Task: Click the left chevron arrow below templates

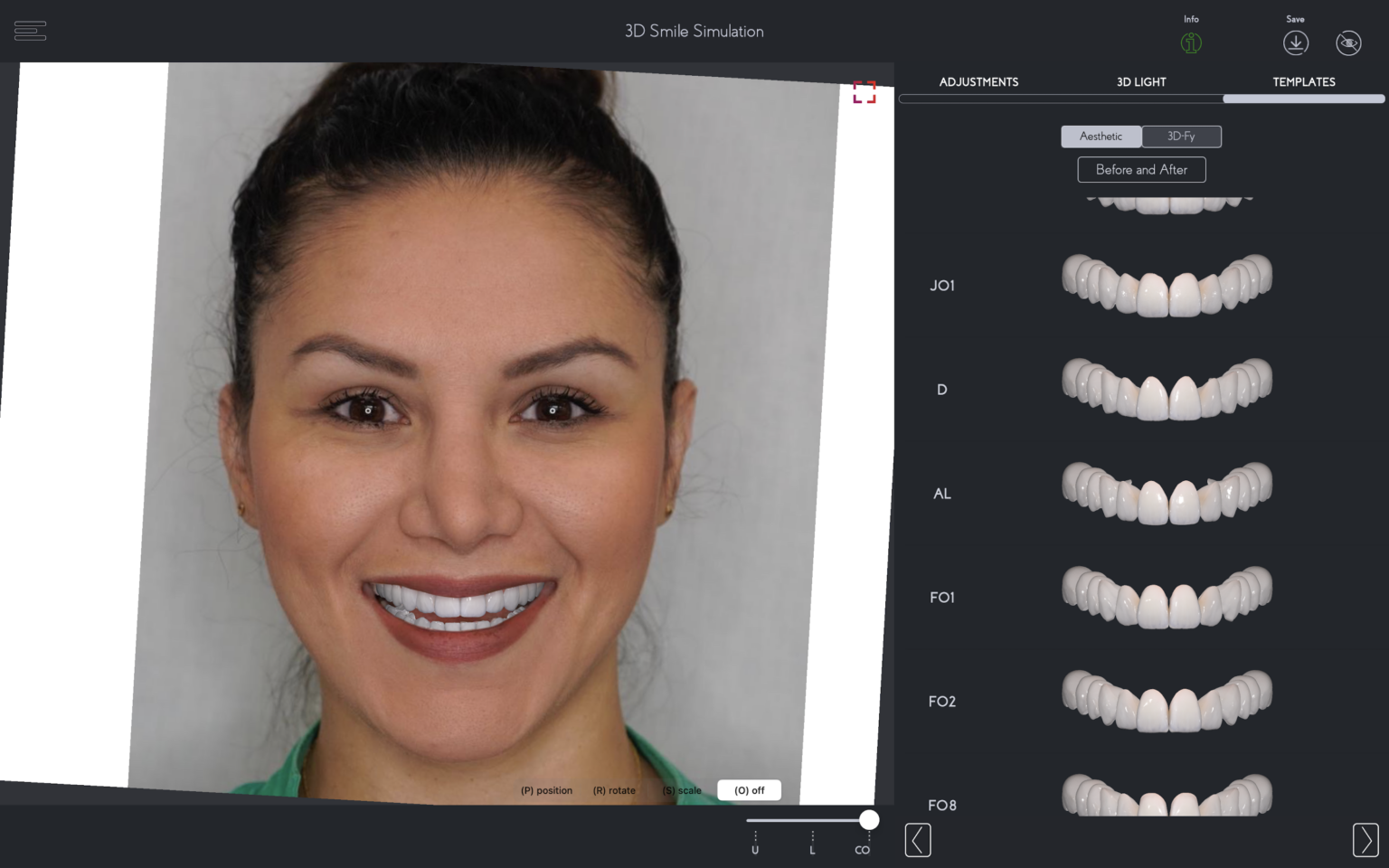Action: click(918, 839)
